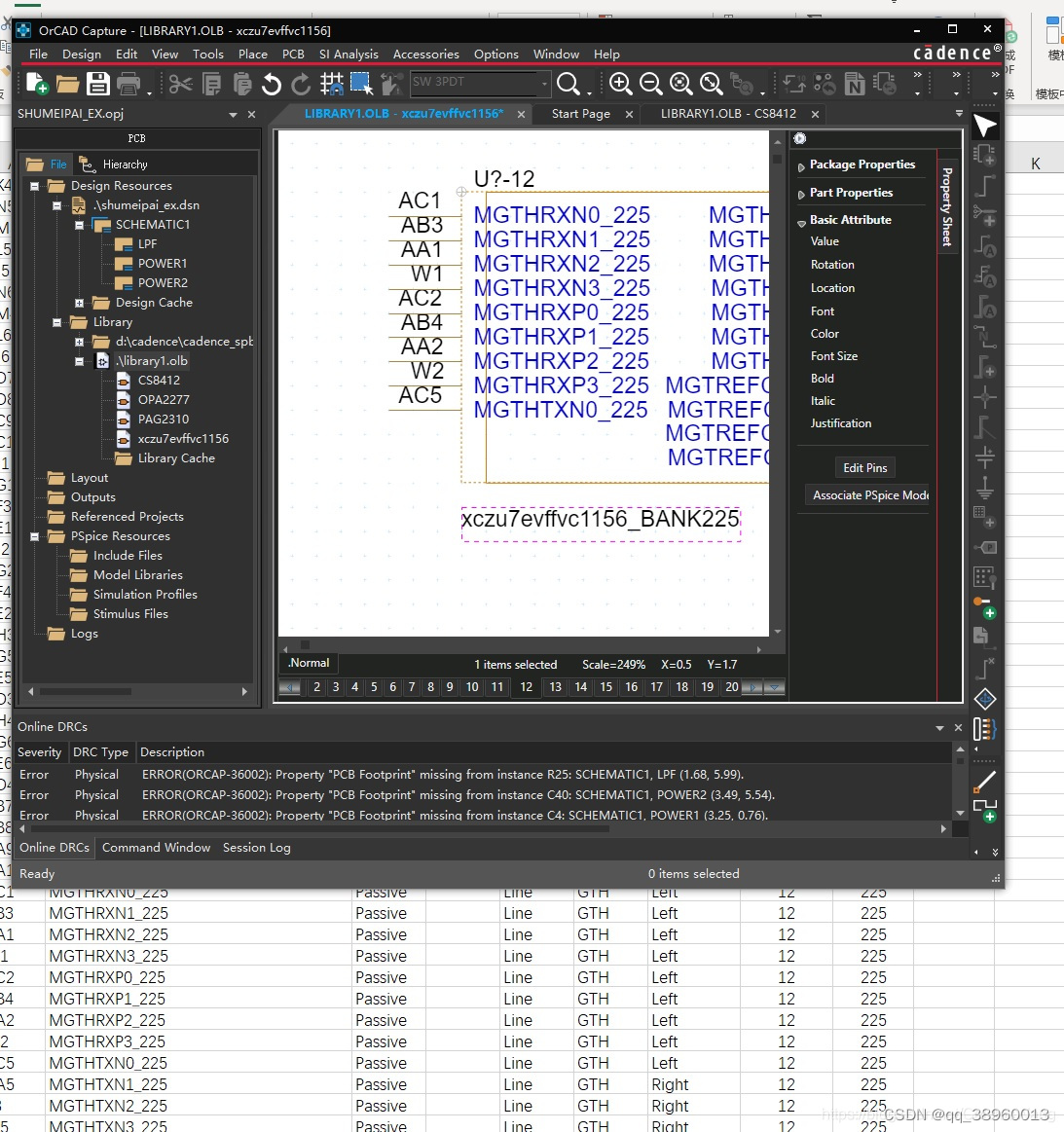The width and height of the screenshot is (1064, 1132).
Task: Click the Open folder toolbar icon
Action: [x=67, y=85]
